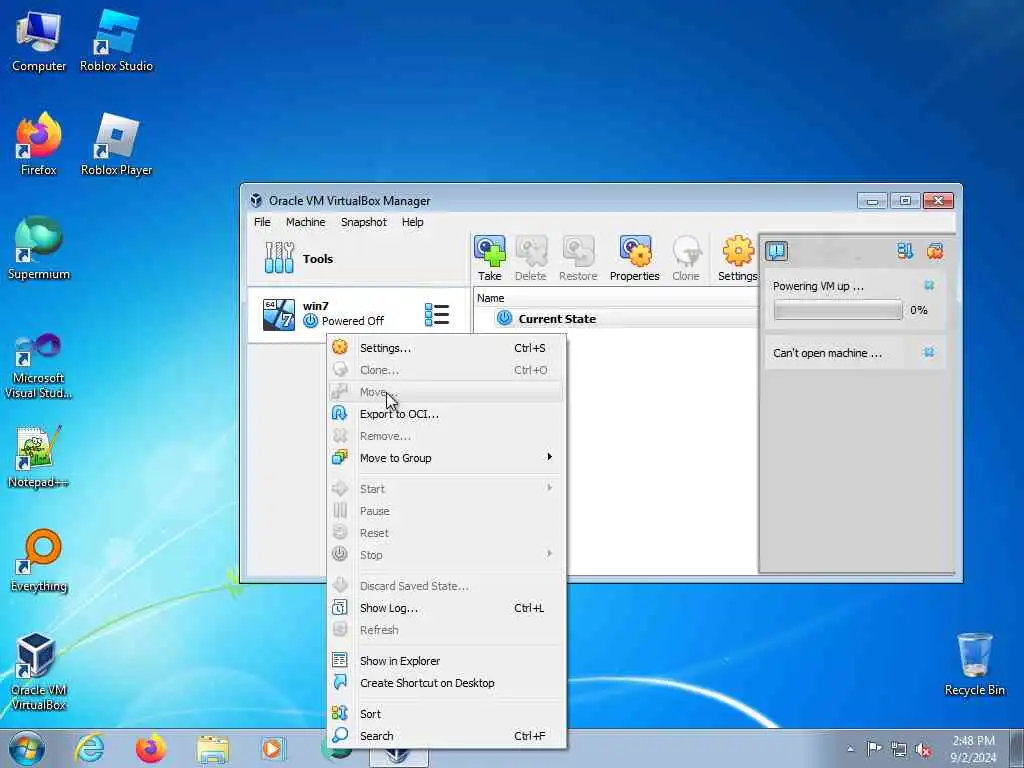The height and width of the screenshot is (768, 1024).
Task: Click Reset in the context menu
Action: pos(446,533)
